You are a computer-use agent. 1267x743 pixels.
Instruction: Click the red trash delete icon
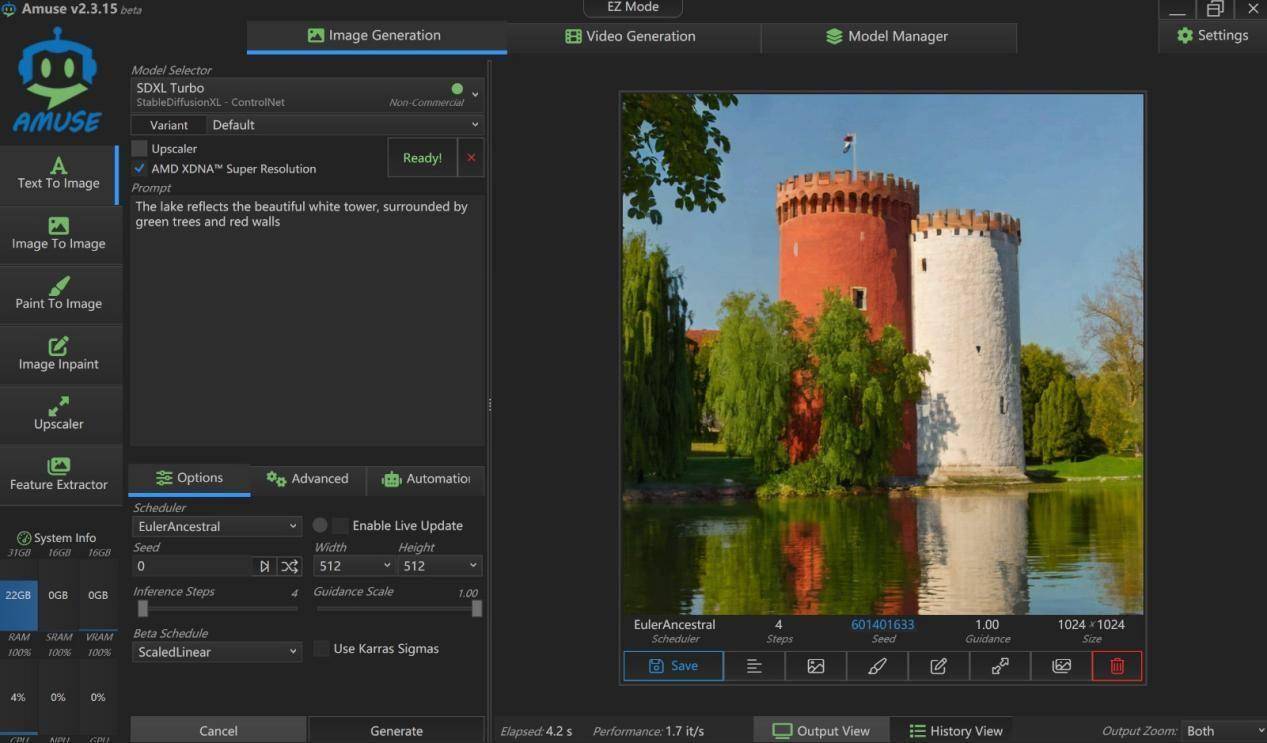pos(1117,666)
